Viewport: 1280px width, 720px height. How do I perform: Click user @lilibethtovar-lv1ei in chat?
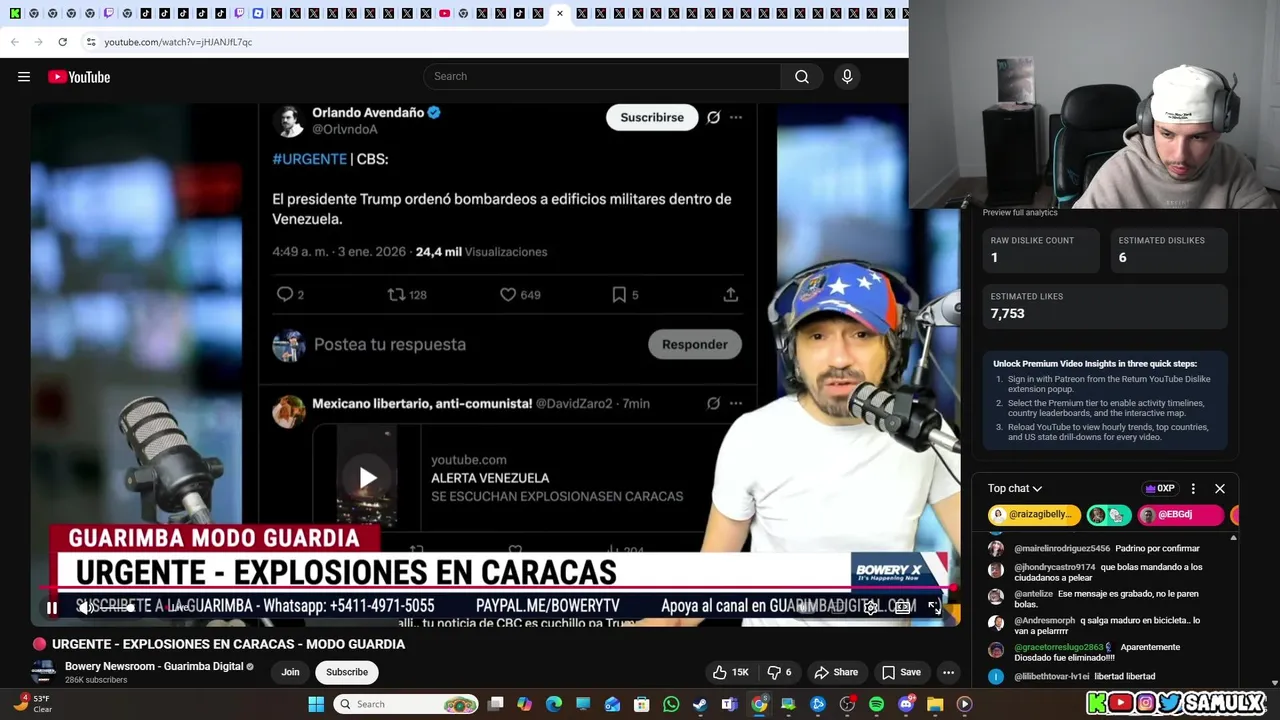click(1052, 677)
